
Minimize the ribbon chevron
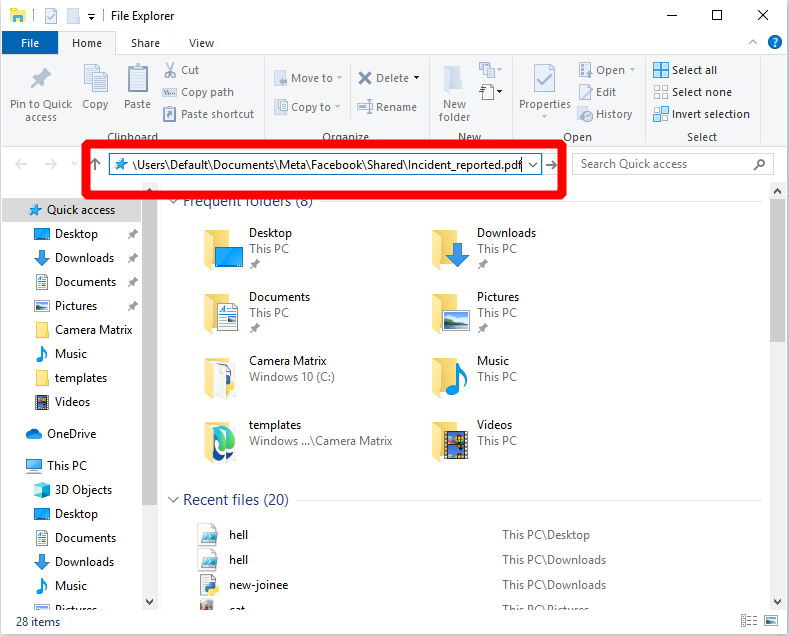tap(753, 42)
